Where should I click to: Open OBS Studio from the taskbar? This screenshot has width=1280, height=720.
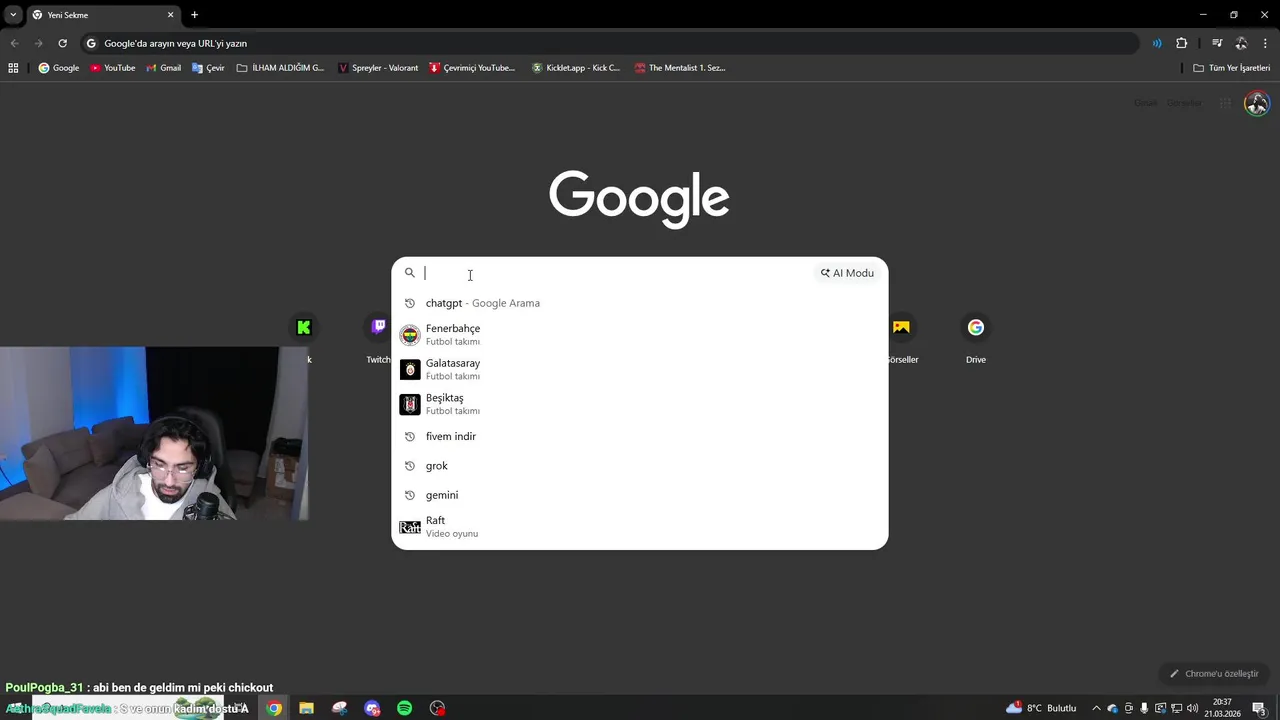coord(437,708)
